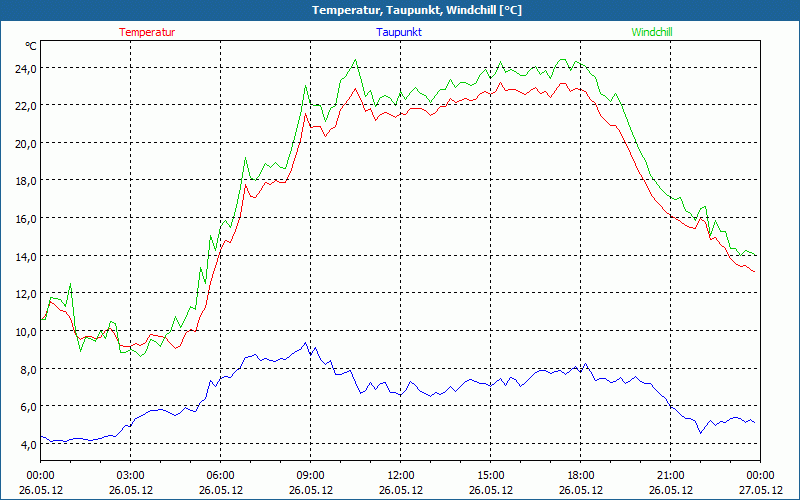This screenshot has width=800, height=500.
Task: Click the 14,0 y-axis value
Action: click(x=26, y=257)
